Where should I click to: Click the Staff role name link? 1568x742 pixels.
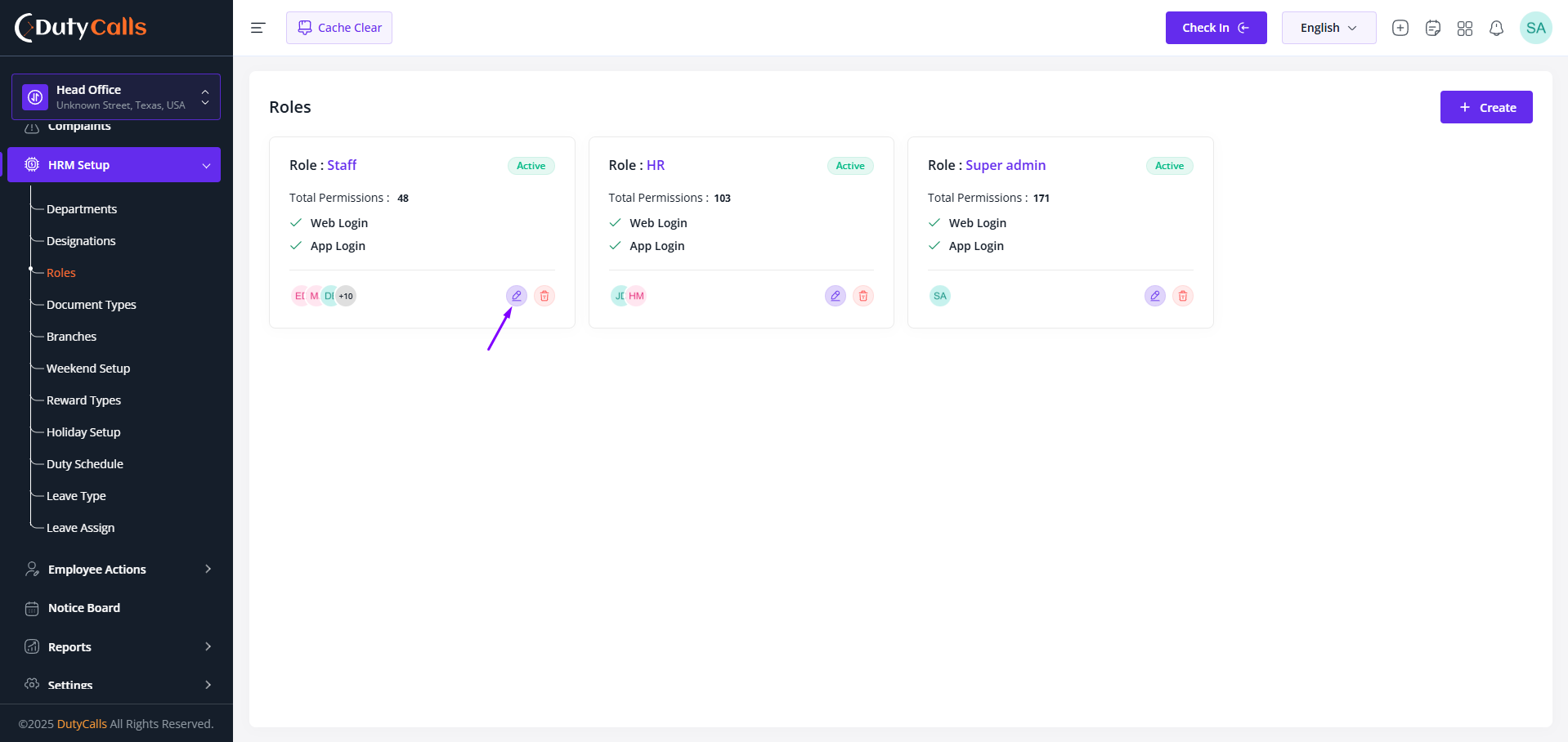tap(342, 165)
